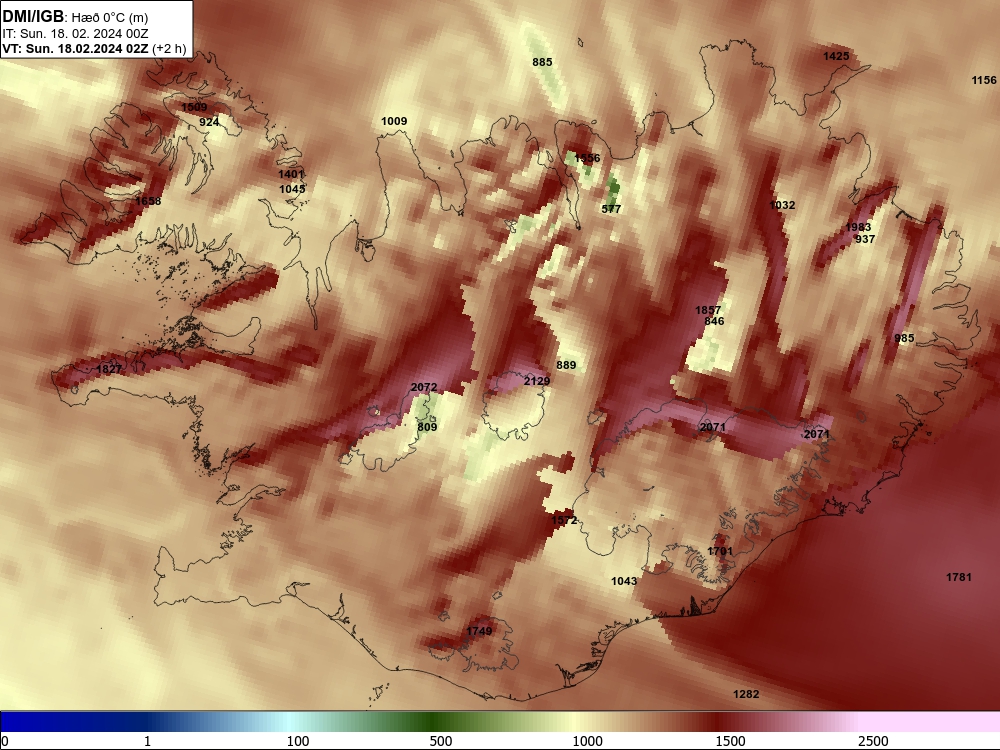
Task: Click the map value 885
Action: pos(542,62)
